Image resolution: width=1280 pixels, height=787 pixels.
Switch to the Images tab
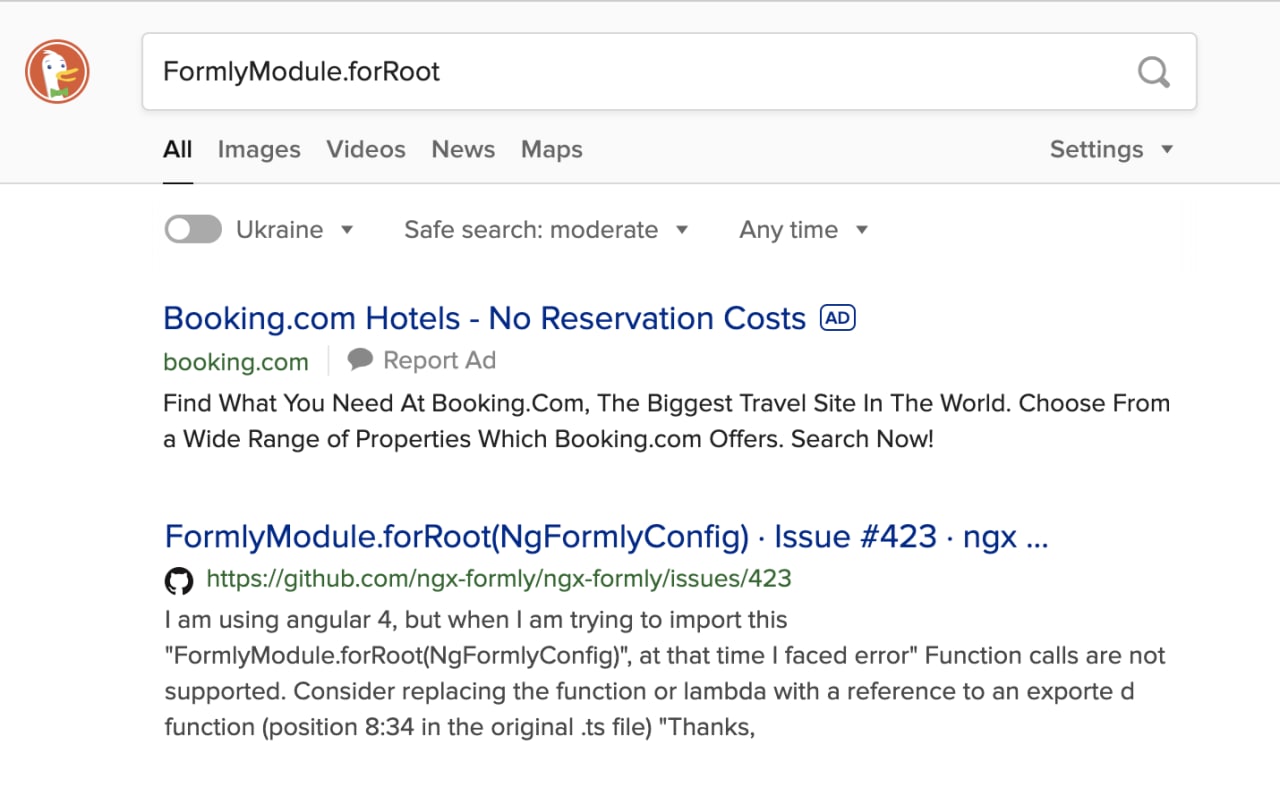pos(259,149)
